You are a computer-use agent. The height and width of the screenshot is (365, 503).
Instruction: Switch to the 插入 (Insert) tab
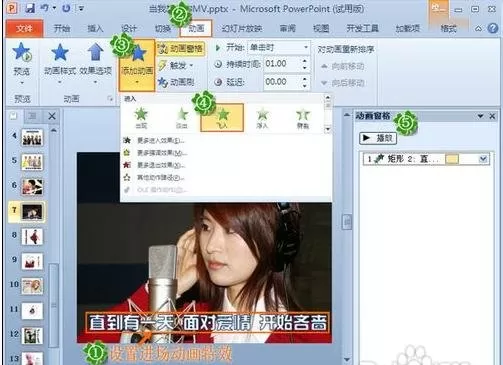point(95,28)
